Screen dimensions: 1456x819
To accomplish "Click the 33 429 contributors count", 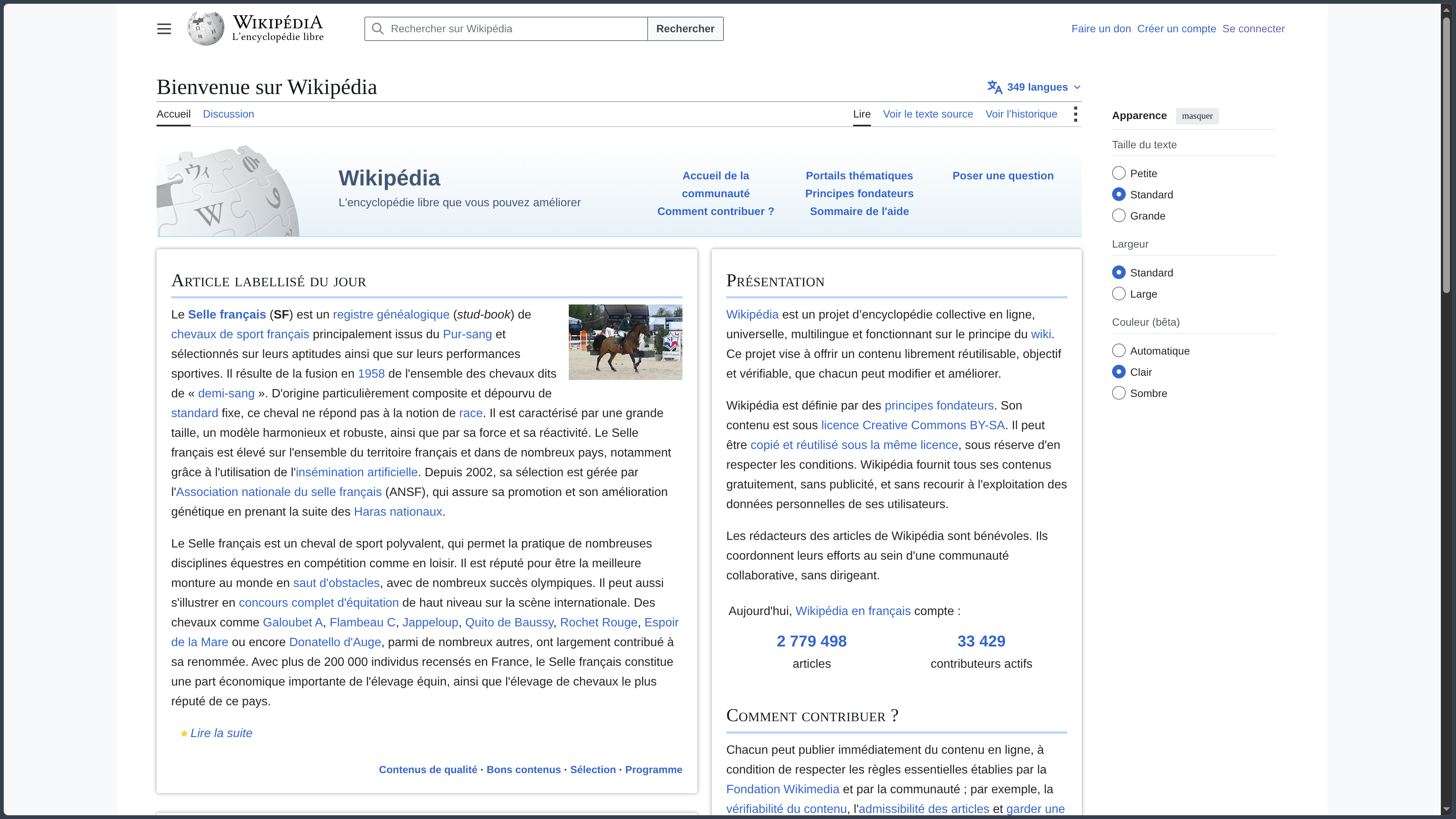I will click(981, 642).
